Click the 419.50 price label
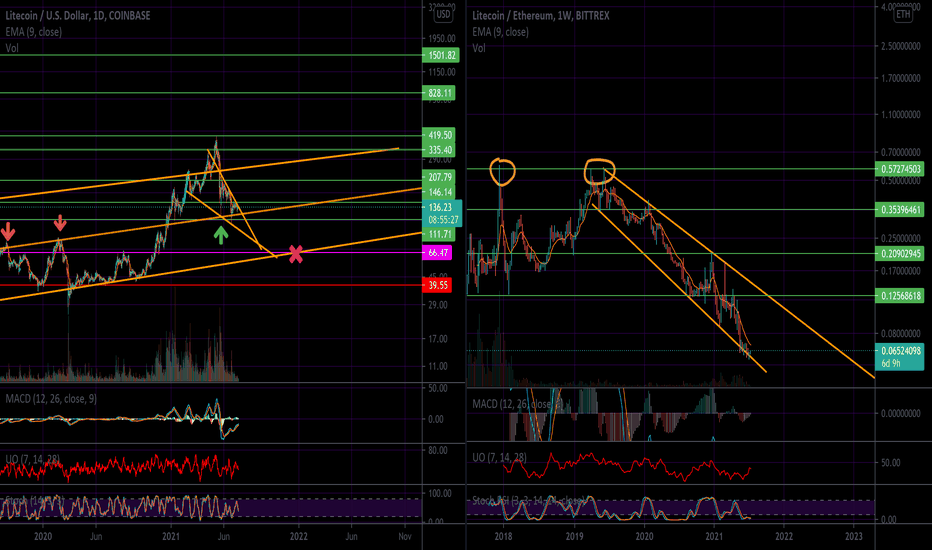 (439, 135)
